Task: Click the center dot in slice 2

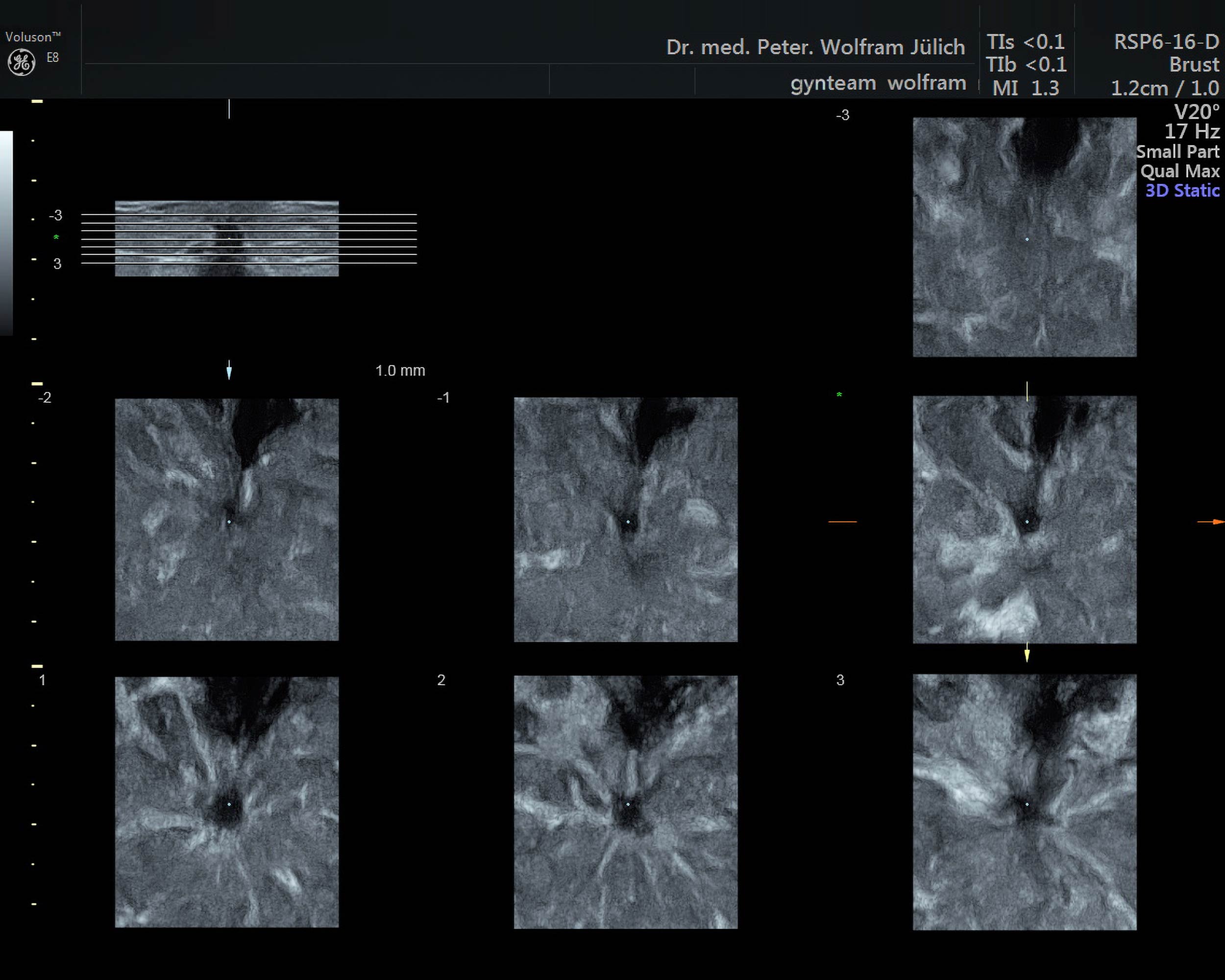Action: tap(628, 805)
